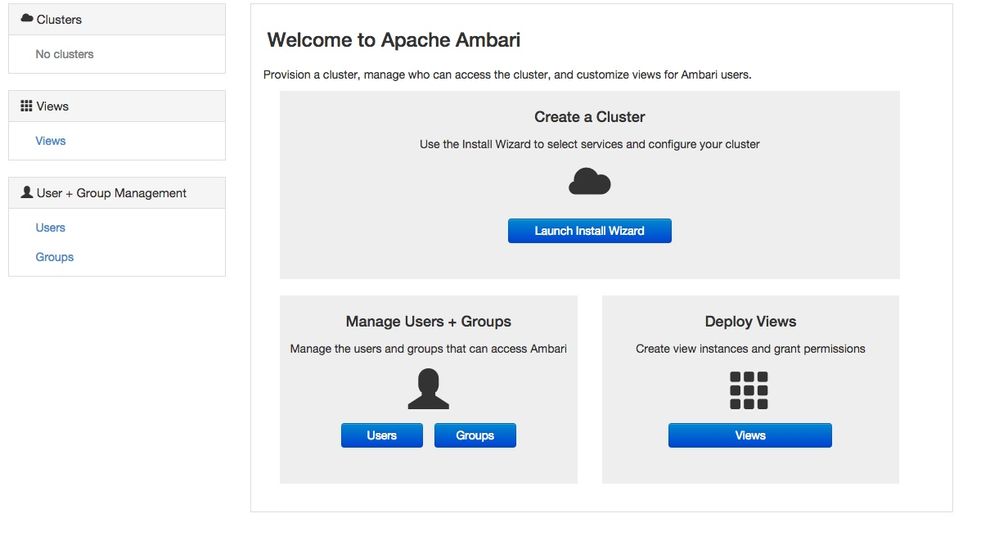Open the Groups link in the sidebar
This screenshot has width=999, height=550.
click(54, 257)
